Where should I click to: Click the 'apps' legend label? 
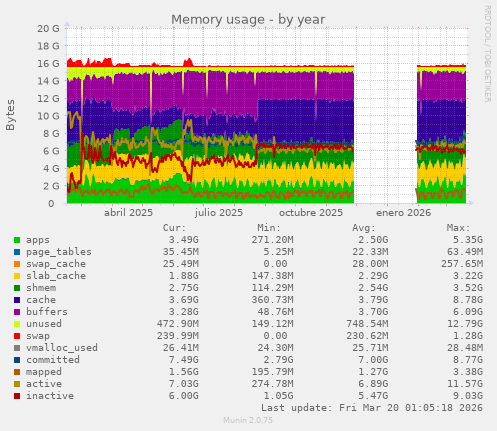38,240
